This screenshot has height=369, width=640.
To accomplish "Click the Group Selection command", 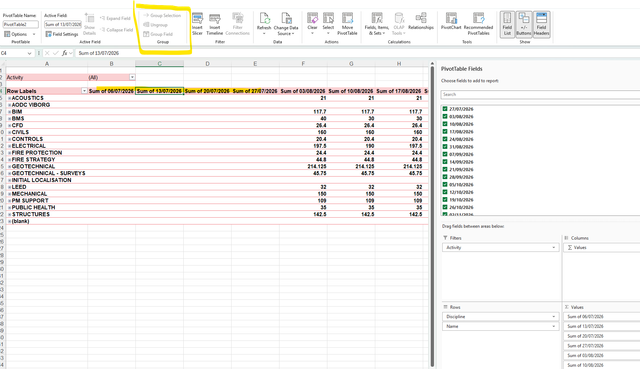I will click(x=162, y=16).
